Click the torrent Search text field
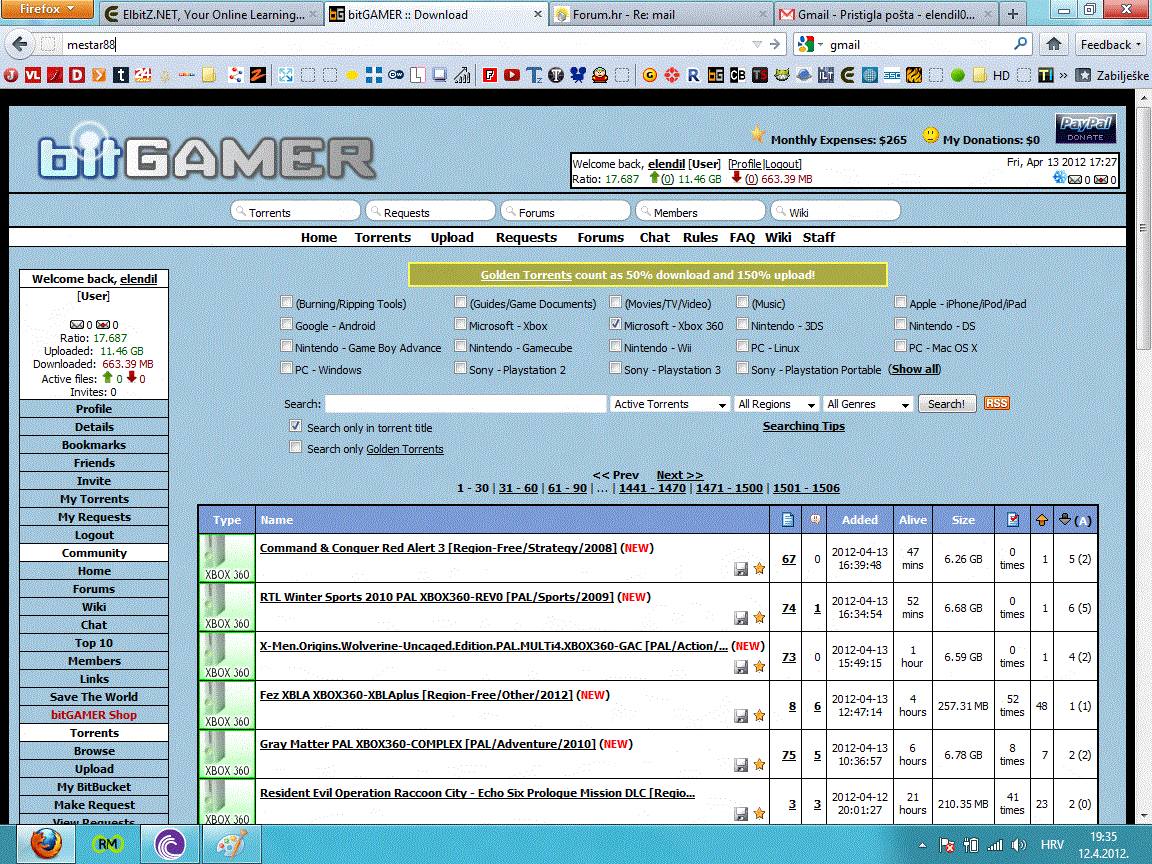Screen dimensions: 1152x864 [465, 404]
